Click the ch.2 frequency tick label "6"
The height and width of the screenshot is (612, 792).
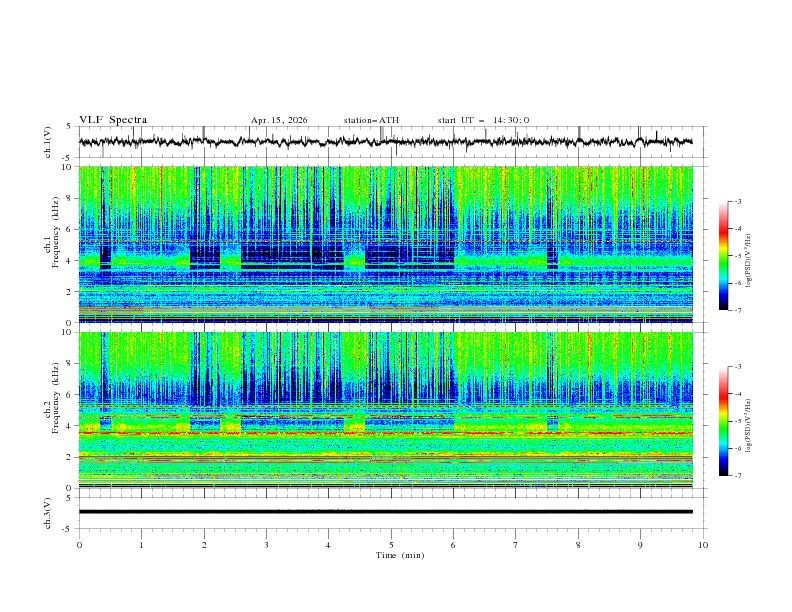(x=69, y=395)
